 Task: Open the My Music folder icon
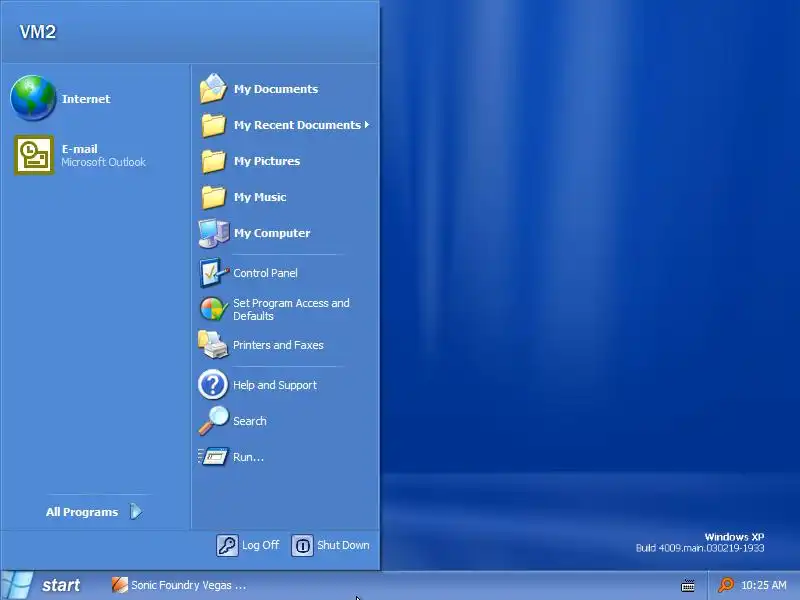(213, 197)
